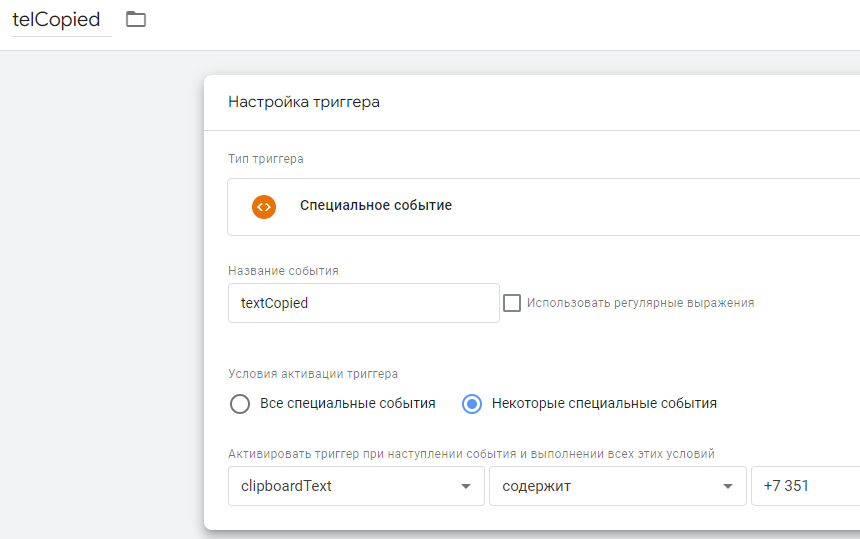Click the textCopied event name field

coord(363,303)
